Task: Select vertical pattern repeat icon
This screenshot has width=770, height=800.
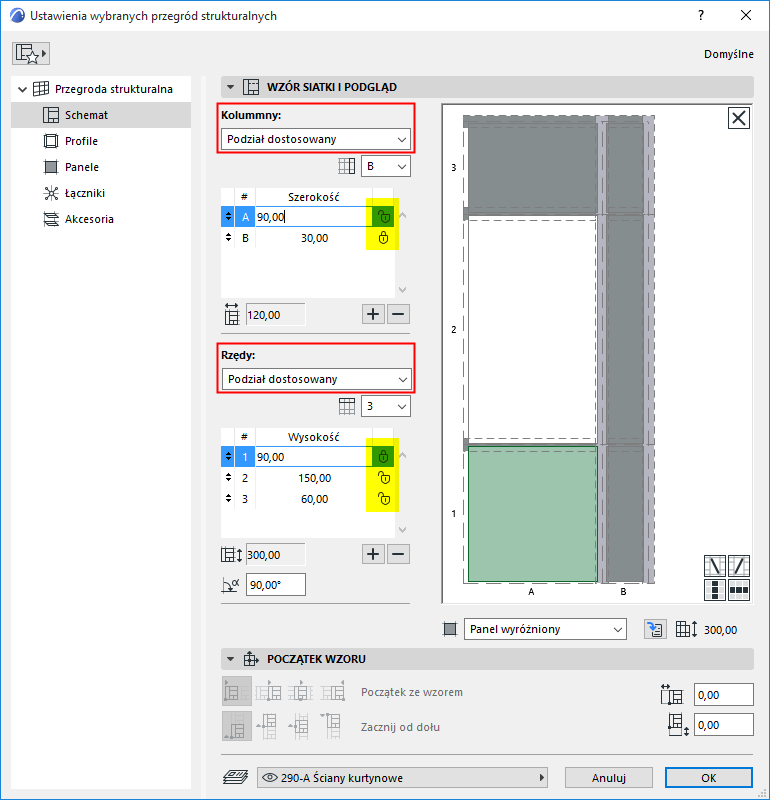Action: (715, 590)
